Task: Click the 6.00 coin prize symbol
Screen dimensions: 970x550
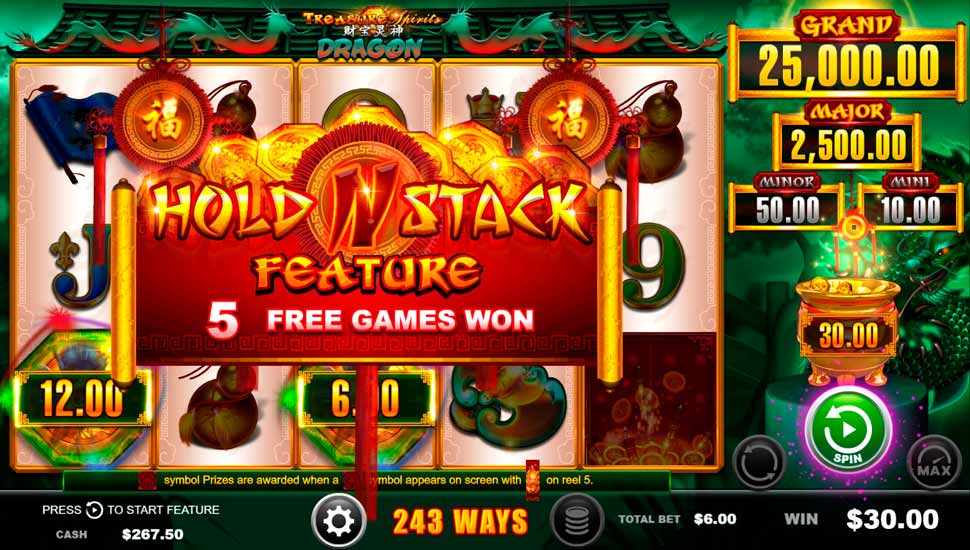Action: point(366,399)
